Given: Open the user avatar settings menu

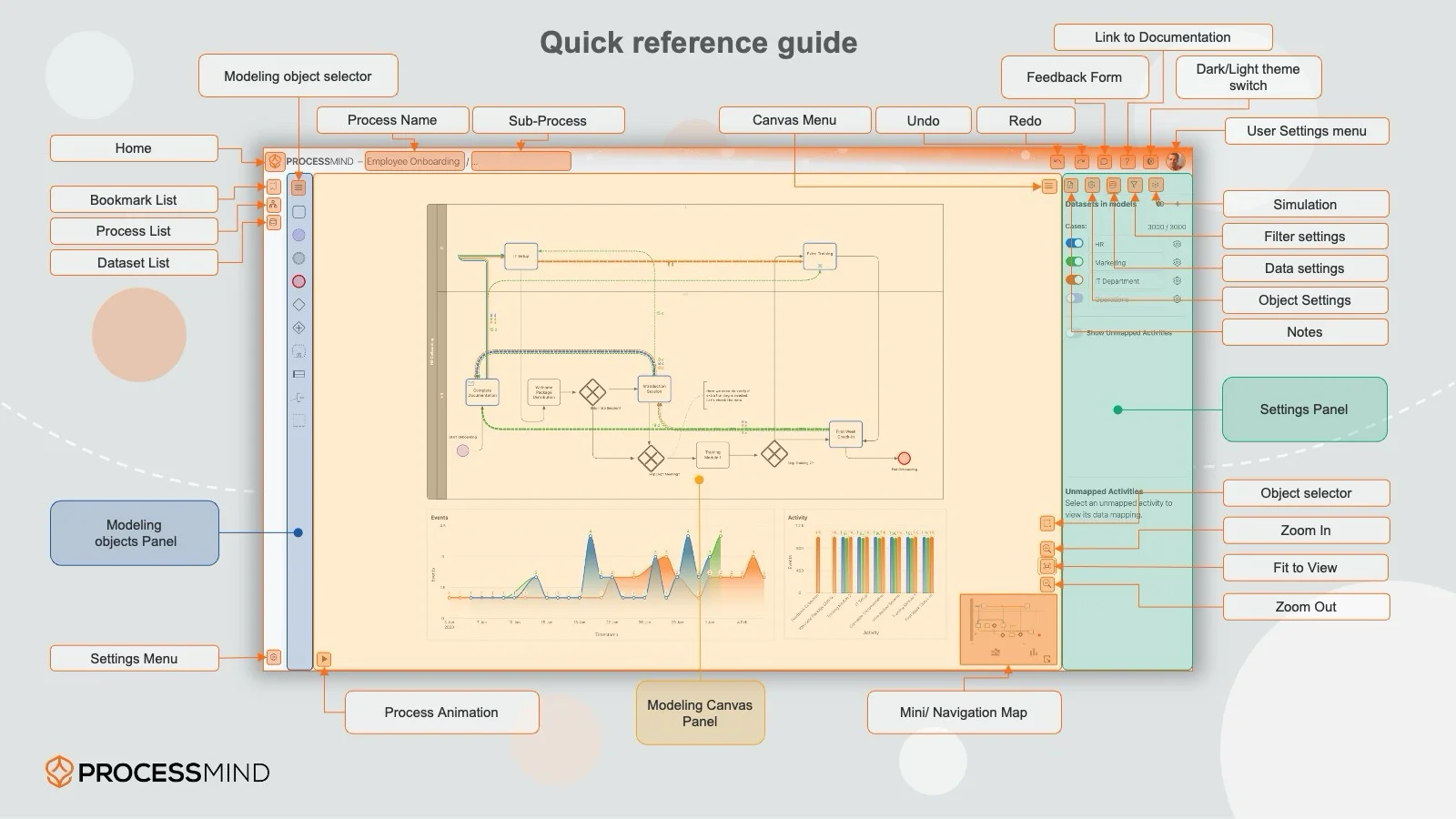Looking at the screenshot, I should tap(1175, 161).
